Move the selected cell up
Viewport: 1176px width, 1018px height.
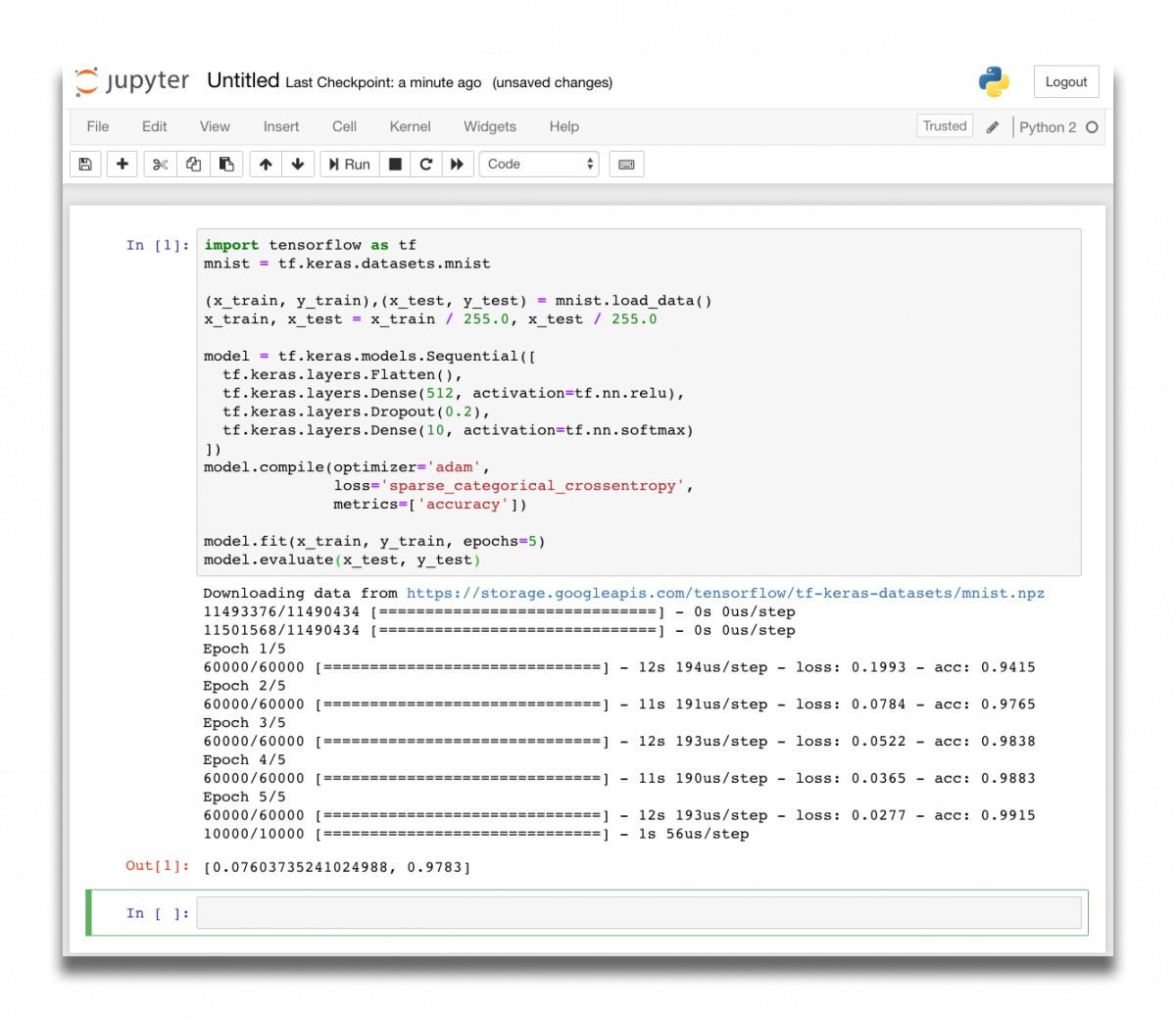point(265,164)
